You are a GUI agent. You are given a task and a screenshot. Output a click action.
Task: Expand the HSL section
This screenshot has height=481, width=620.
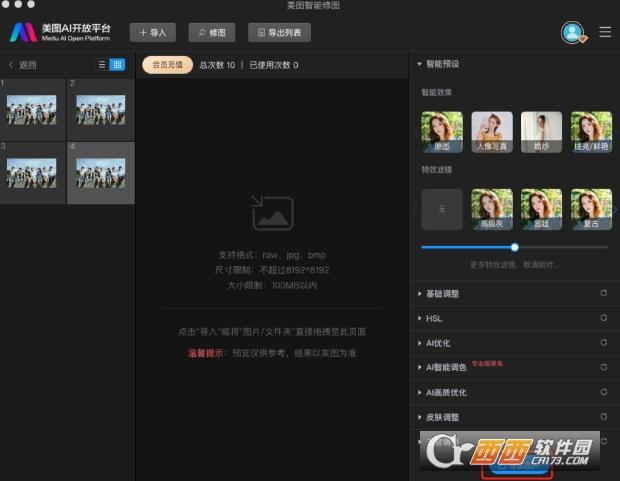point(430,318)
